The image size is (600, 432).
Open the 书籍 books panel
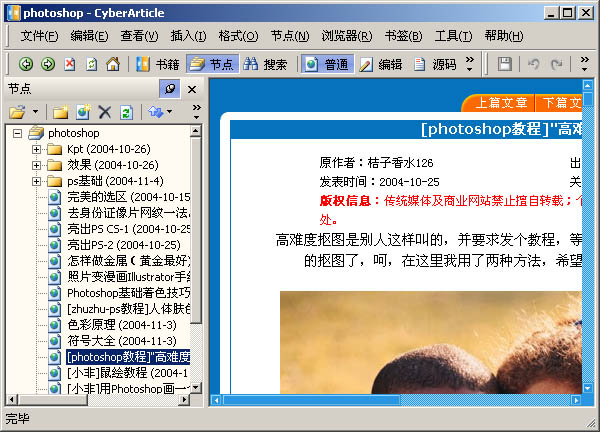158,64
